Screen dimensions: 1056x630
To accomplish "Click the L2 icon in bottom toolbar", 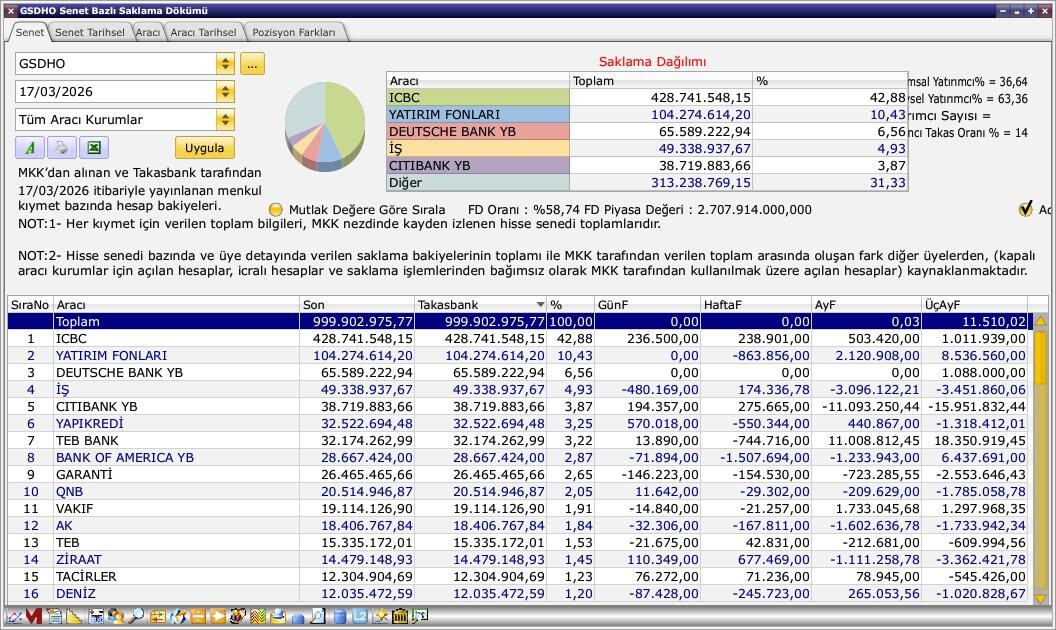I will click(x=360, y=617).
